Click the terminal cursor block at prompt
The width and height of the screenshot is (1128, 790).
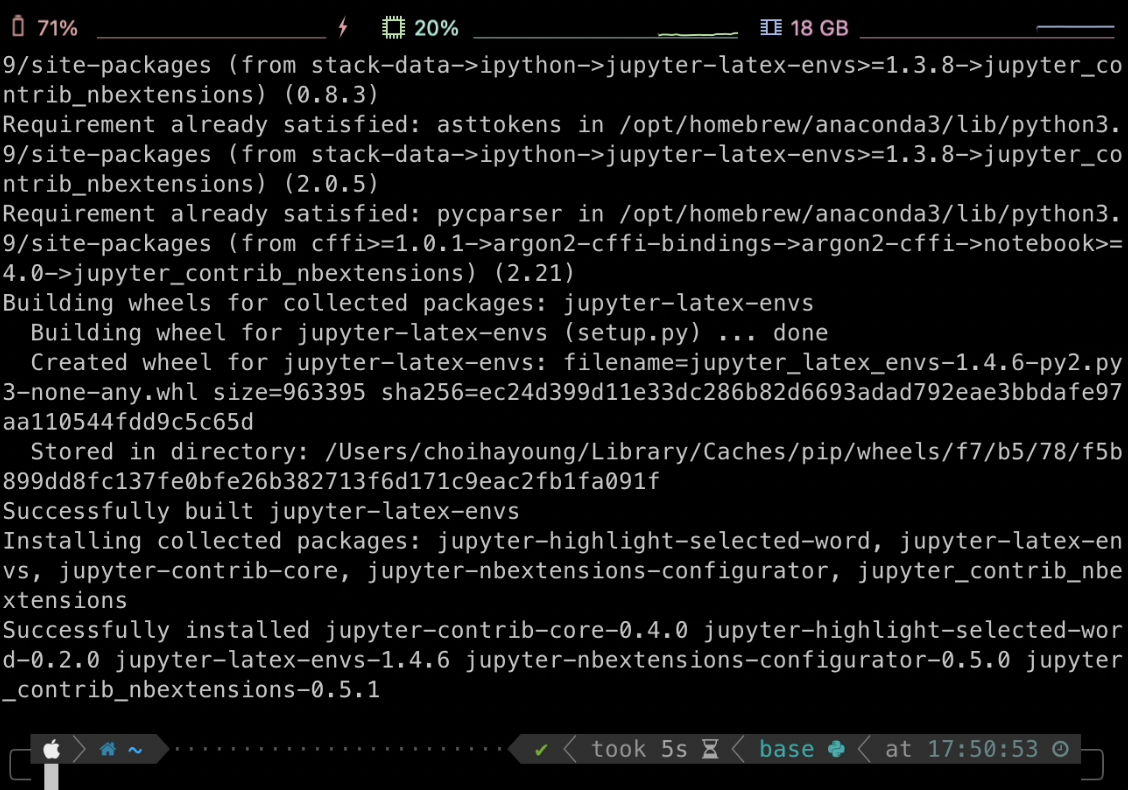coord(51,777)
